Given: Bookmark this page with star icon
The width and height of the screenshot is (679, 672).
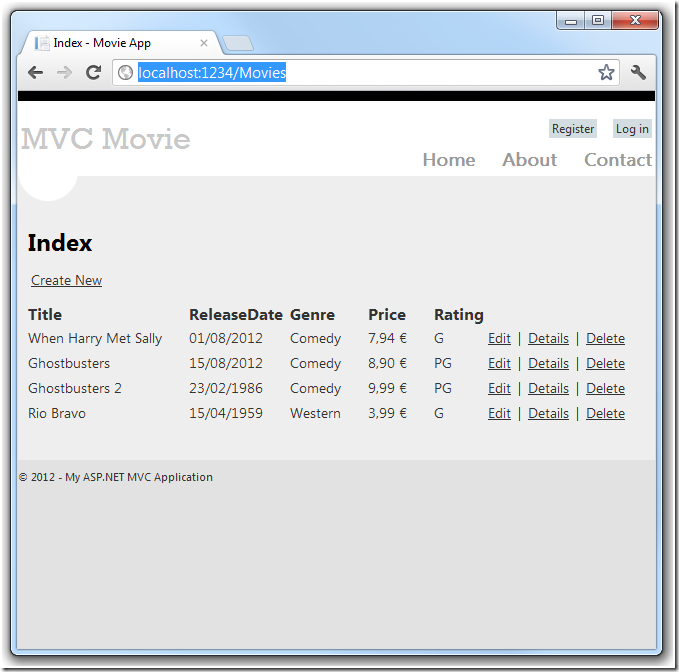Looking at the screenshot, I should click(x=606, y=72).
